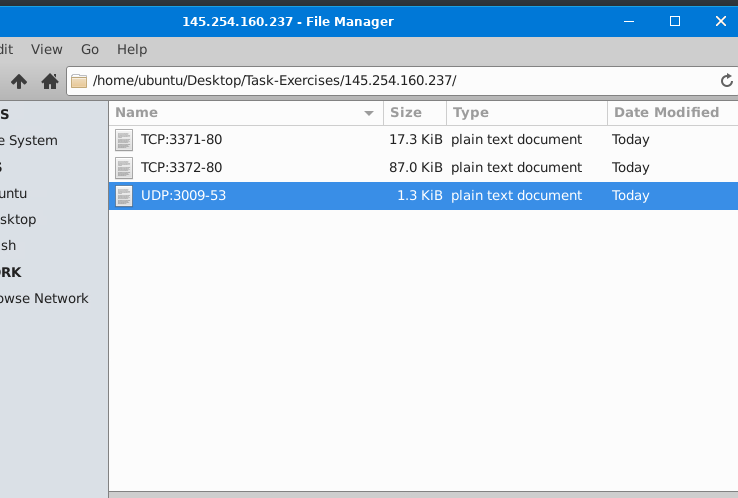This screenshot has width=738, height=498.
Task: Open the Trash entry in the sidebar
Action: (x=8, y=245)
